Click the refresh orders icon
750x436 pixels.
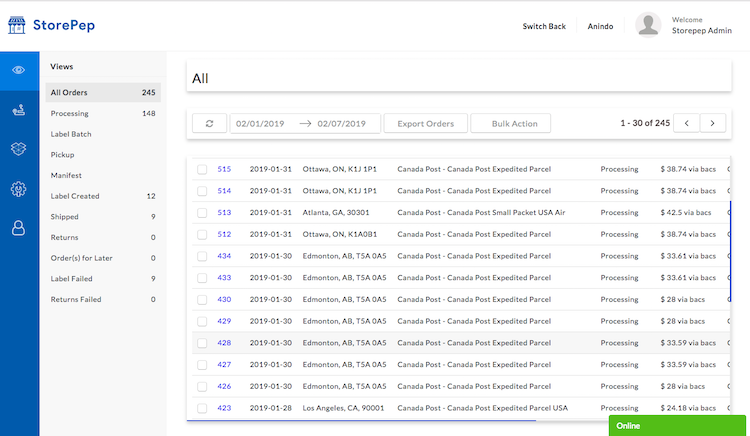point(210,123)
